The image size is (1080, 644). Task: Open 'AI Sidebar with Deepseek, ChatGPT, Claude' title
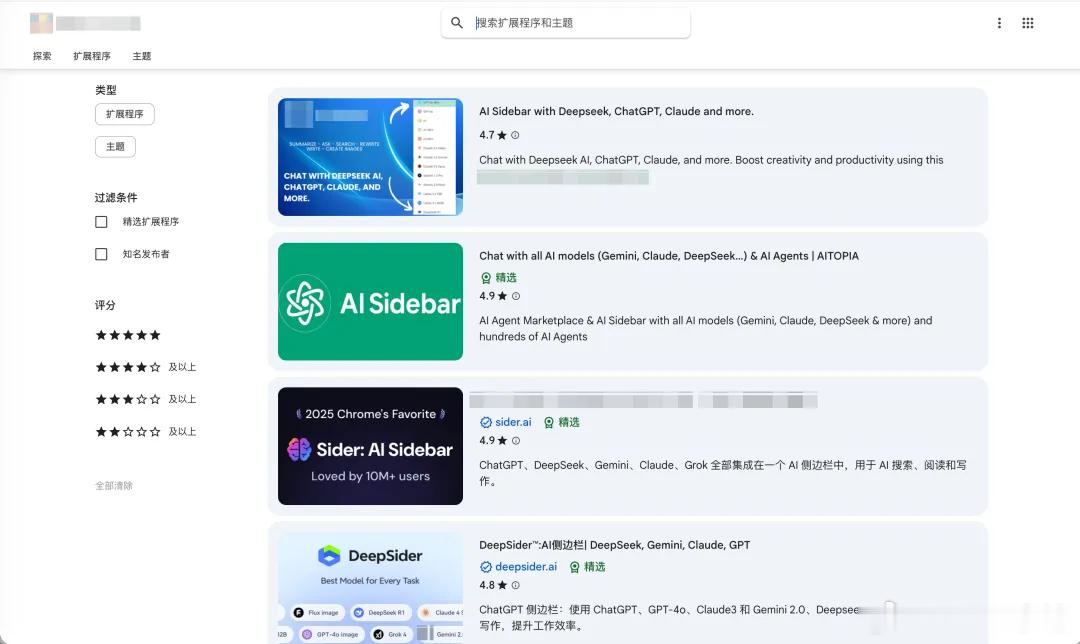616,111
